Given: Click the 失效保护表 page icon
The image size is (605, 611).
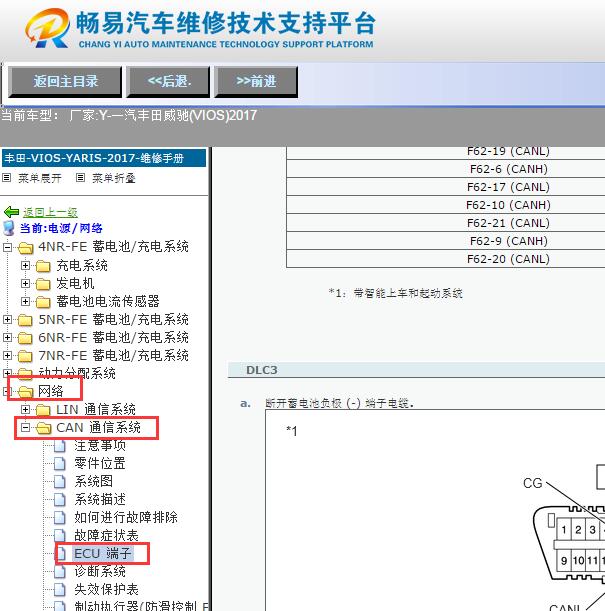Looking at the screenshot, I should (x=60, y=589).
